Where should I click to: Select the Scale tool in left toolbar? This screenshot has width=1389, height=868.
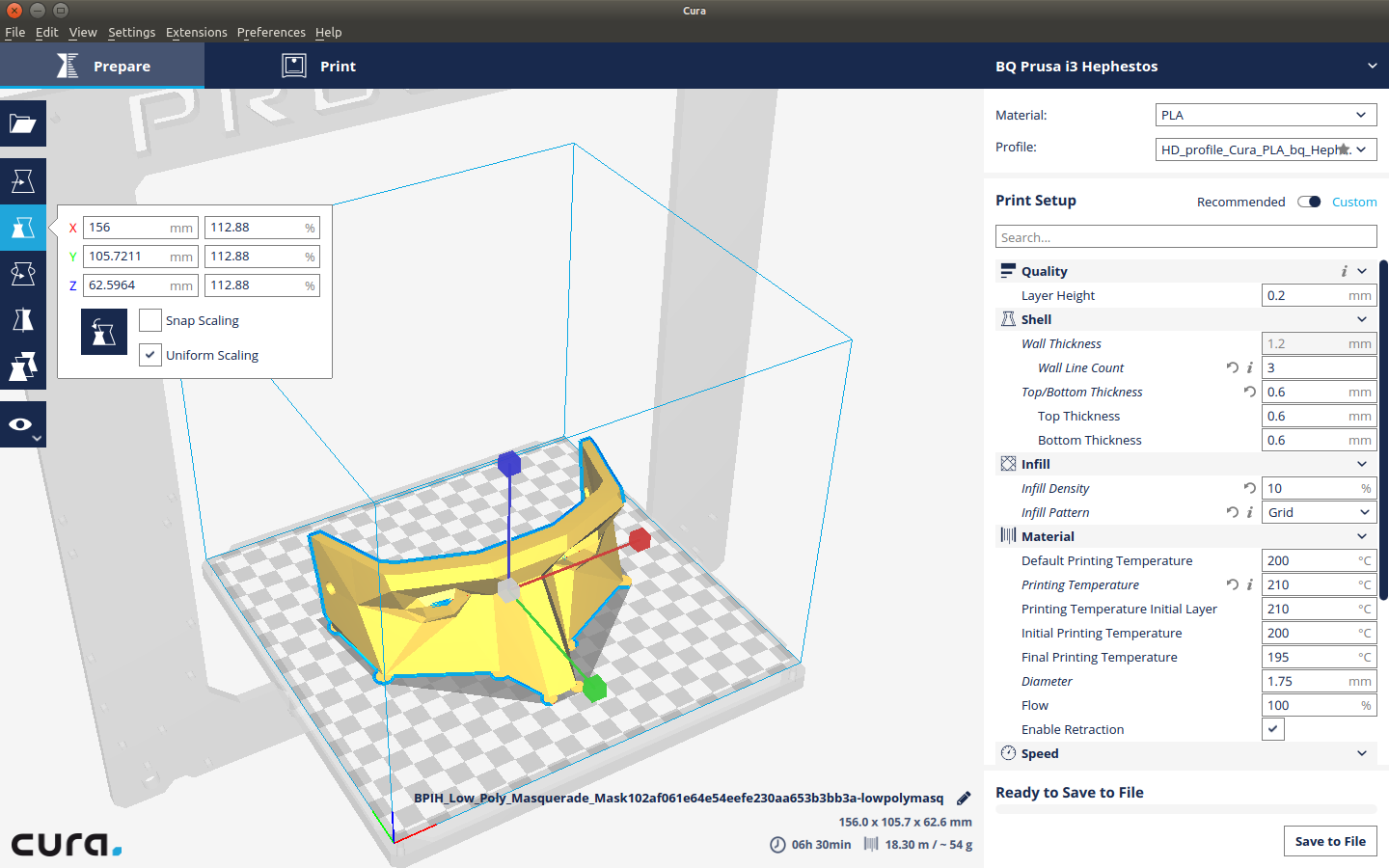[23, 228]
